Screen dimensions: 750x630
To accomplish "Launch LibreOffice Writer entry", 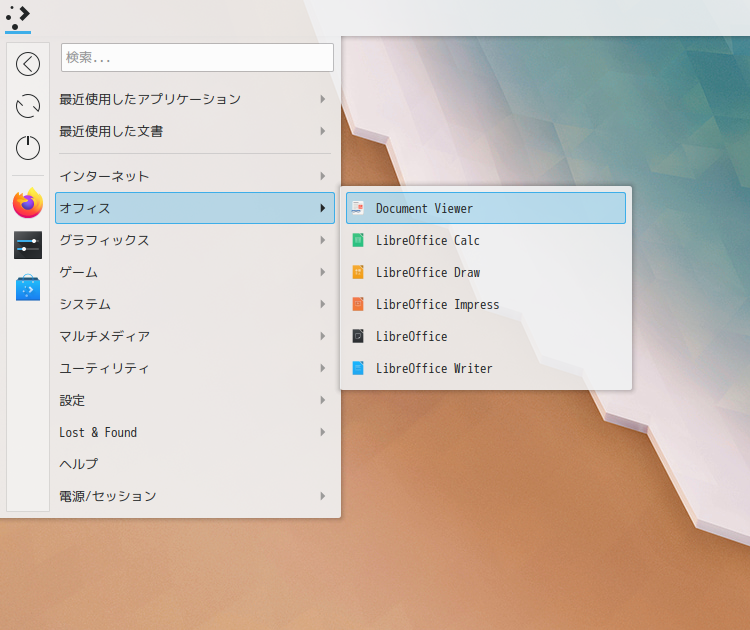I will (485, 368).
